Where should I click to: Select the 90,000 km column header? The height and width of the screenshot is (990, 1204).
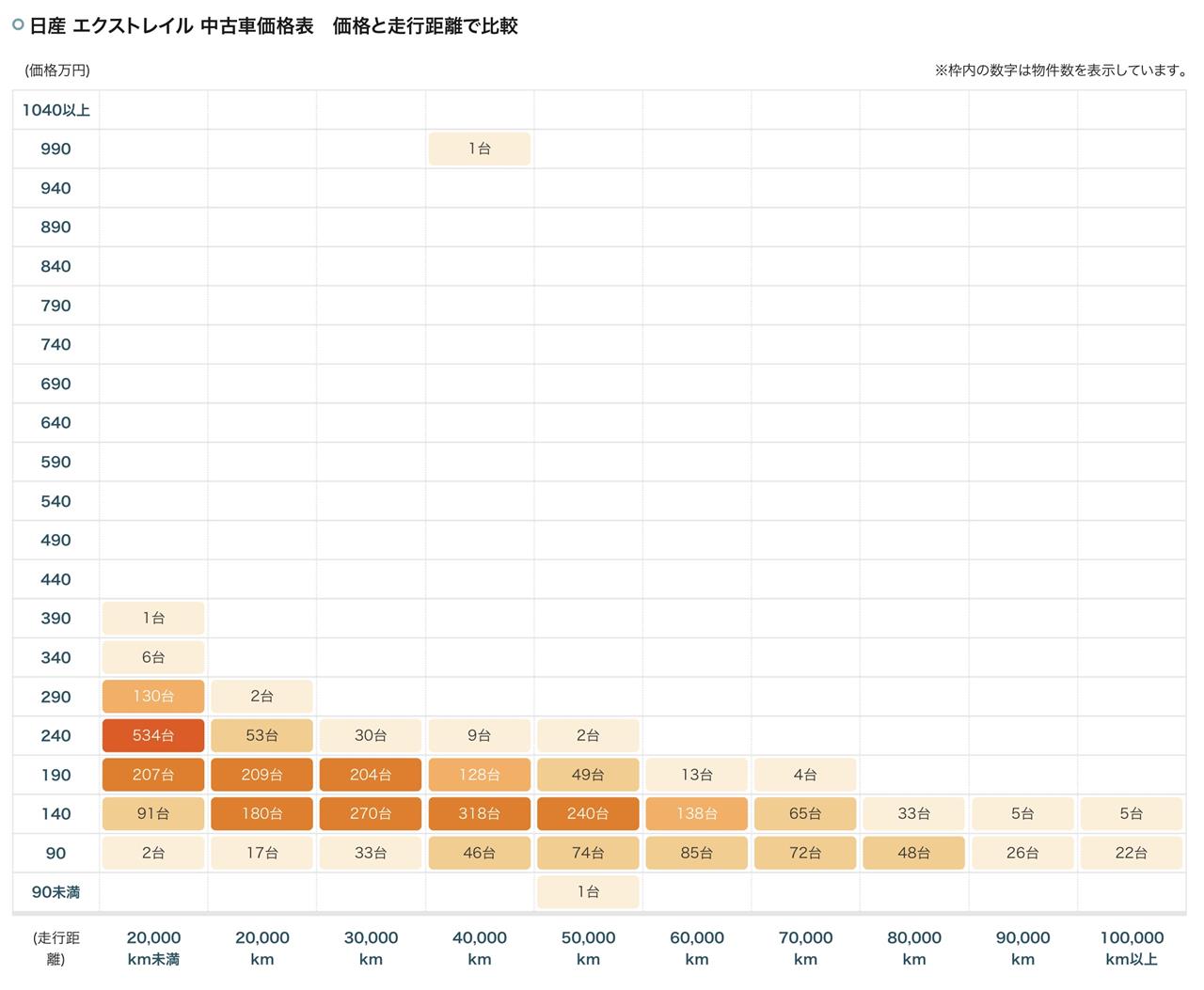(x=1022, y=949)
